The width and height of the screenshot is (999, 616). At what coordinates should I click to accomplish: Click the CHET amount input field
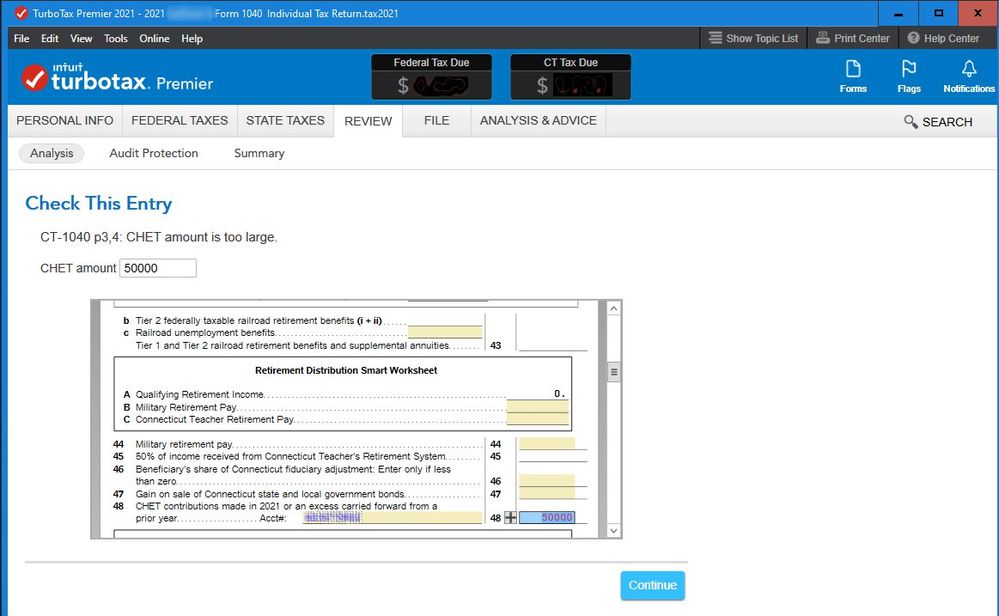click(158, 268)
